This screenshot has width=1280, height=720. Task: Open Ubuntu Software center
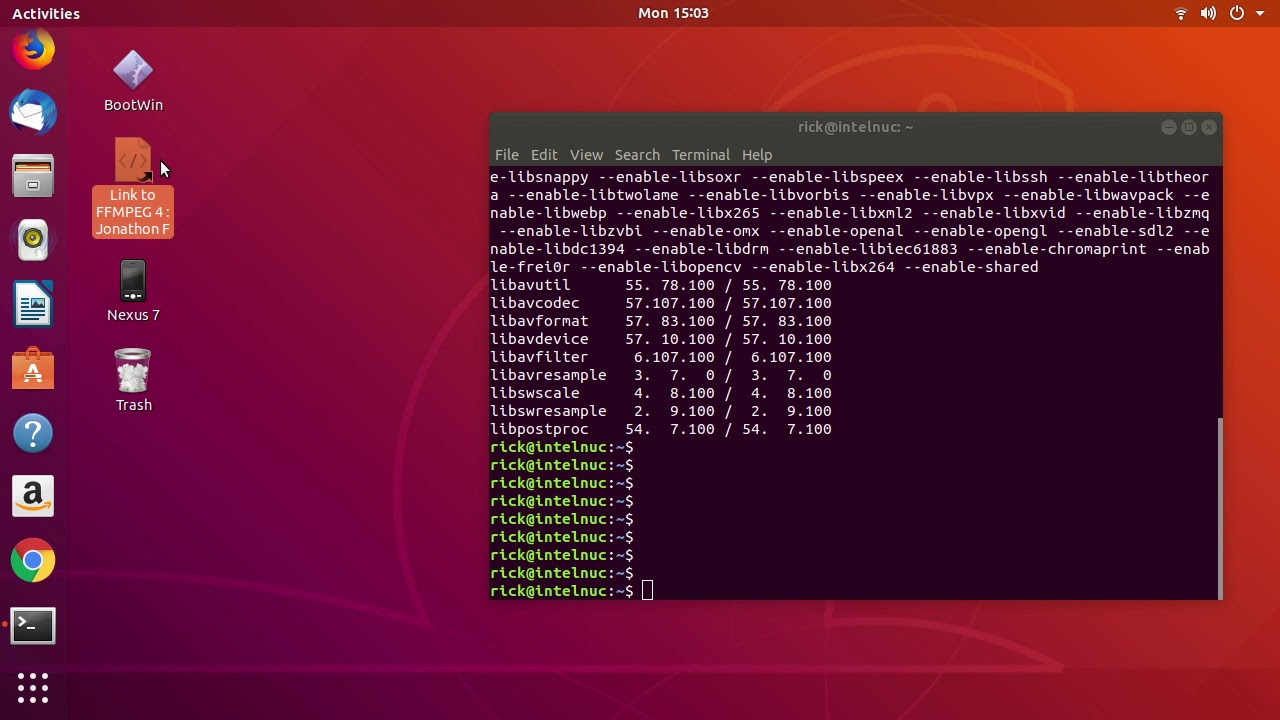(33, 369)
